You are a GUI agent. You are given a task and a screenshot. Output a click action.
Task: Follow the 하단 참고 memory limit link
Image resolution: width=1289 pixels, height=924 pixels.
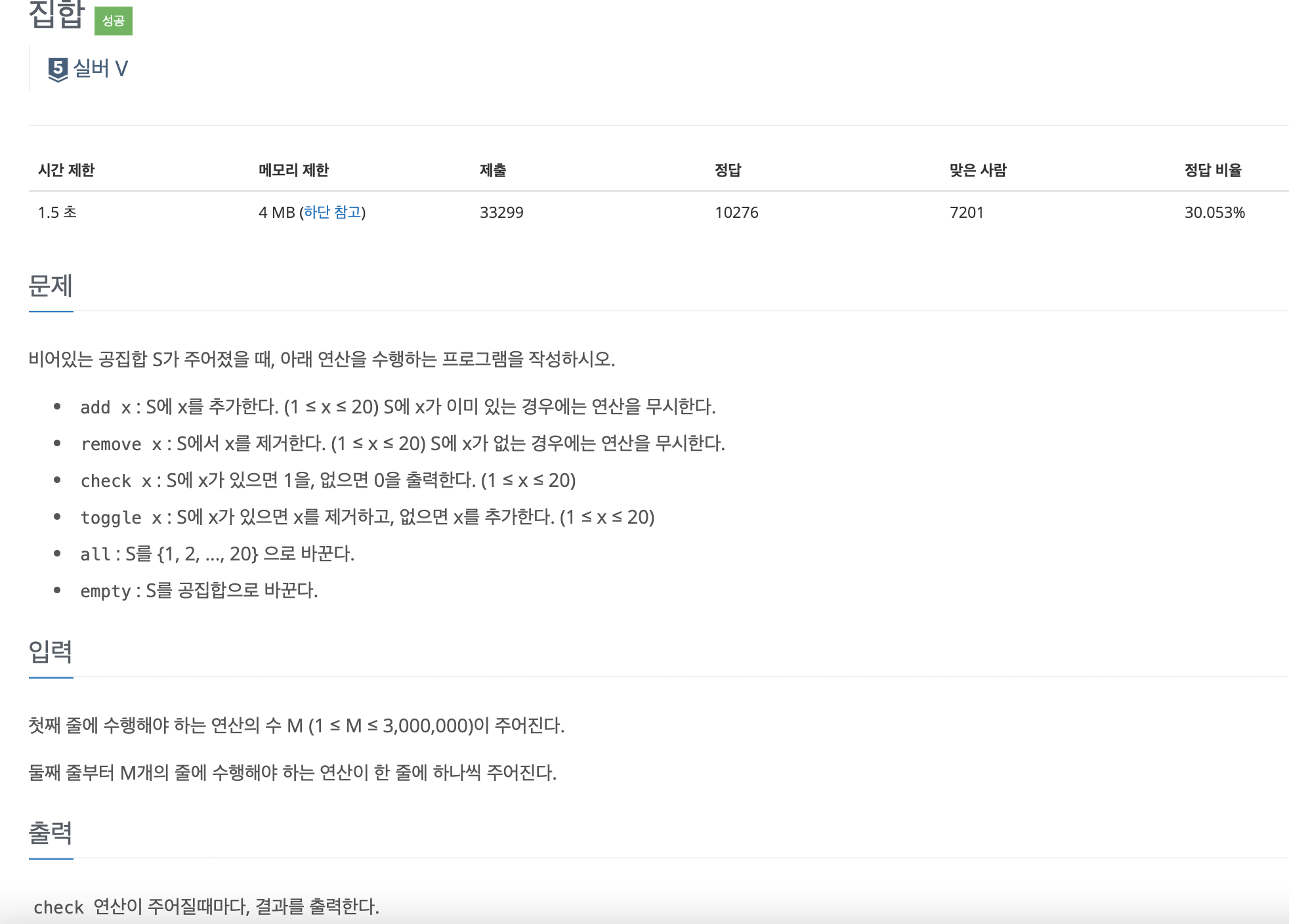(333, 212)
